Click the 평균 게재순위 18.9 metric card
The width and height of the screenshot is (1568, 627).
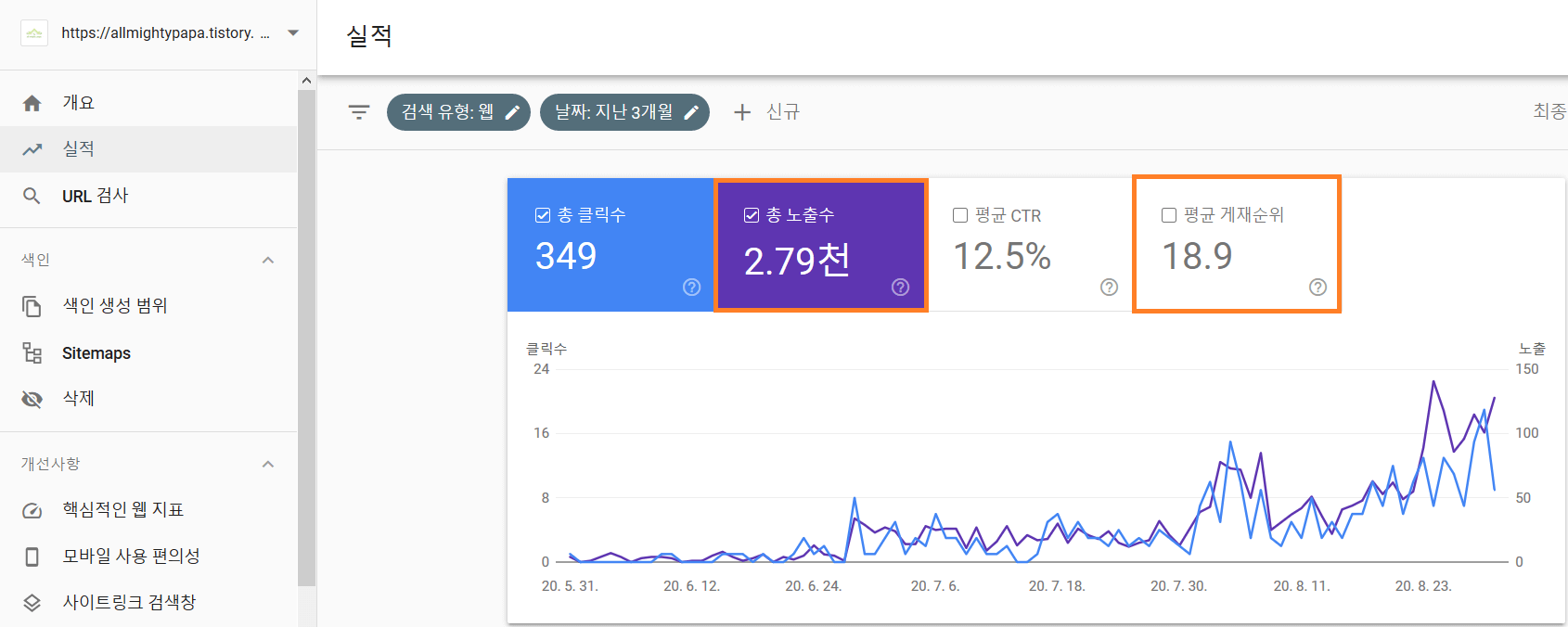click(1237, 245)
